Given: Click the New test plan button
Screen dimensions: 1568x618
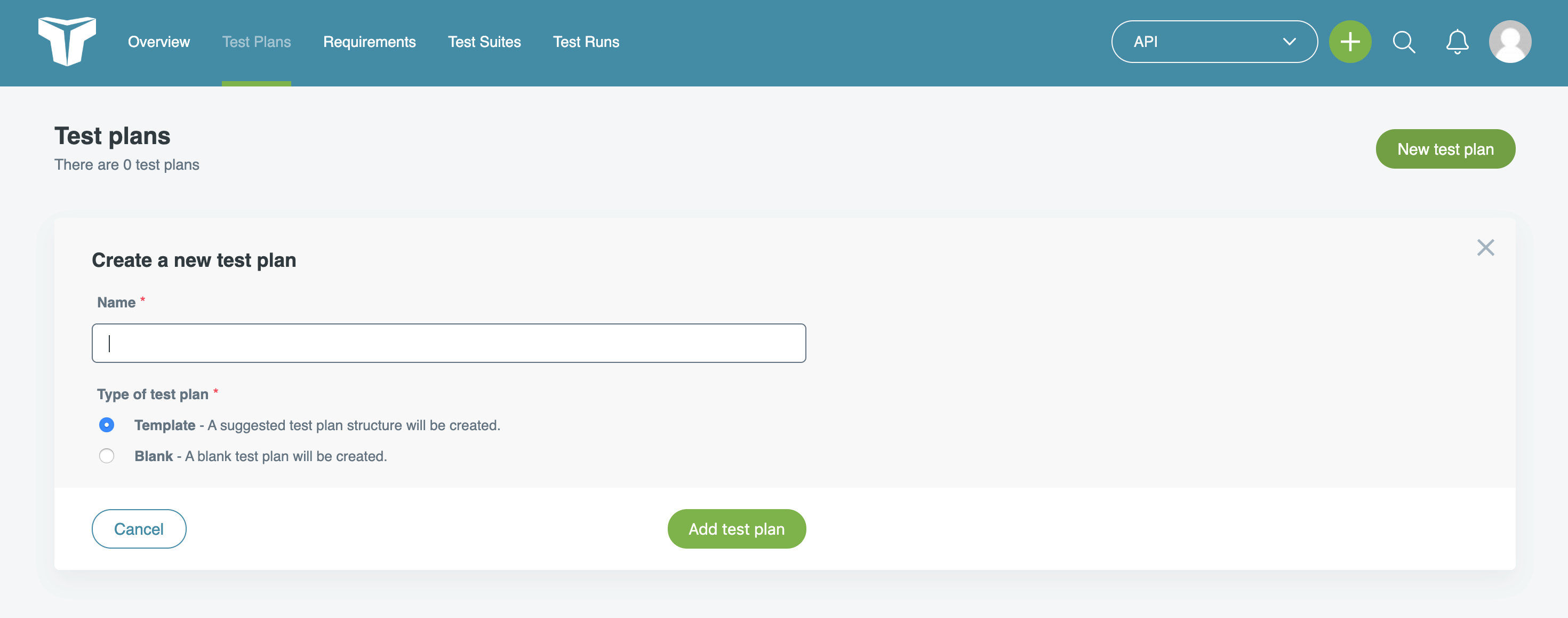Looking at the screenshot, I should click(1445, 148).
